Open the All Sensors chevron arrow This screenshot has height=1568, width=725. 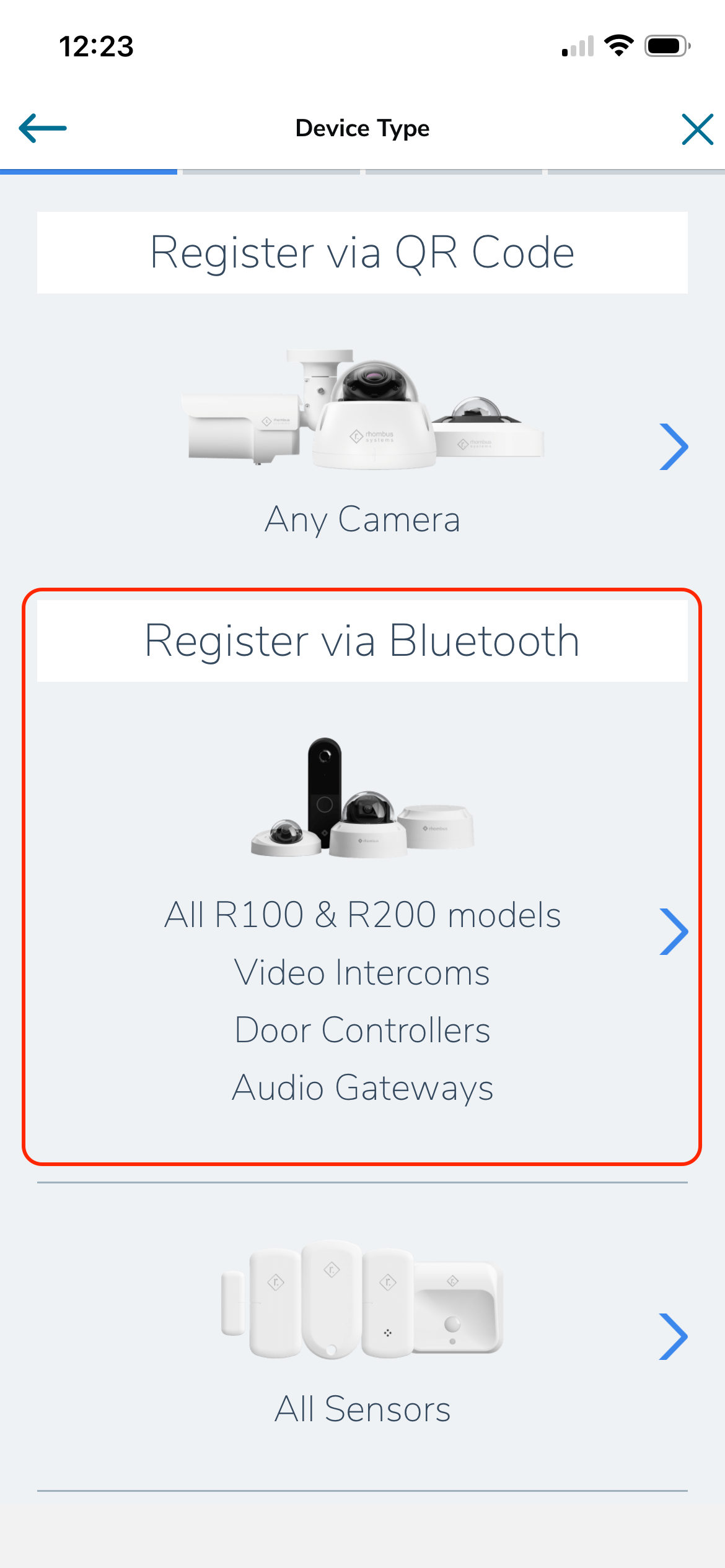click(674, 1336)
